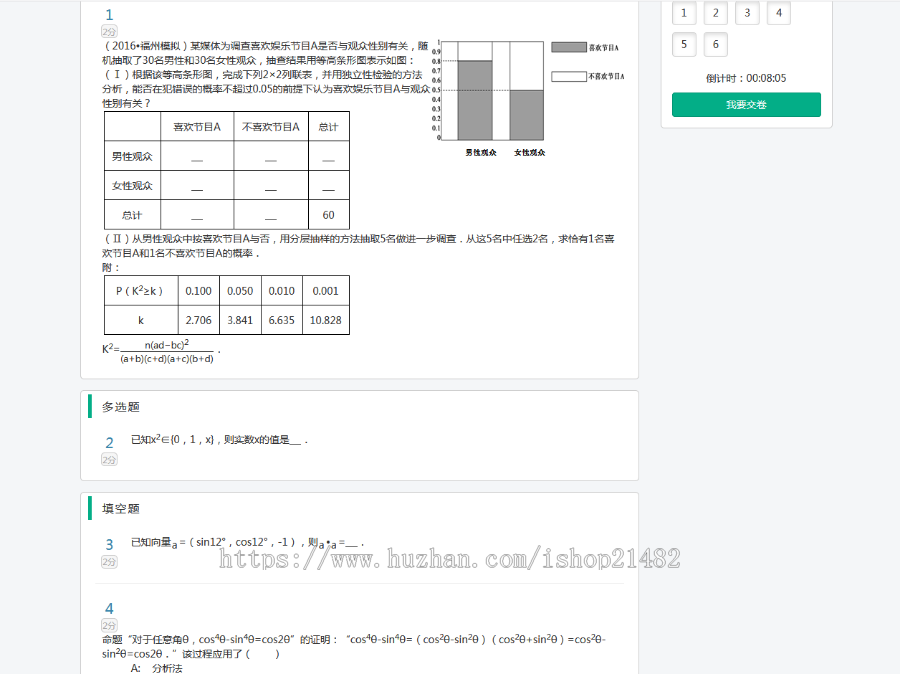The image size is (900, 674).
Task: Jump to question 5 in navigator
Action: tap(684, 44)
